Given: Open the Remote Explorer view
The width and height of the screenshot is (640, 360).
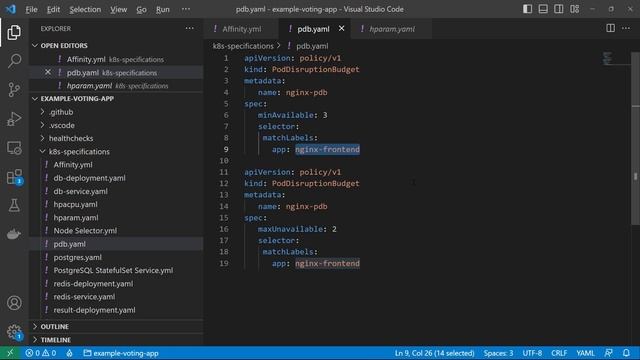Looking at the screenshot, I should coord(14,148).
